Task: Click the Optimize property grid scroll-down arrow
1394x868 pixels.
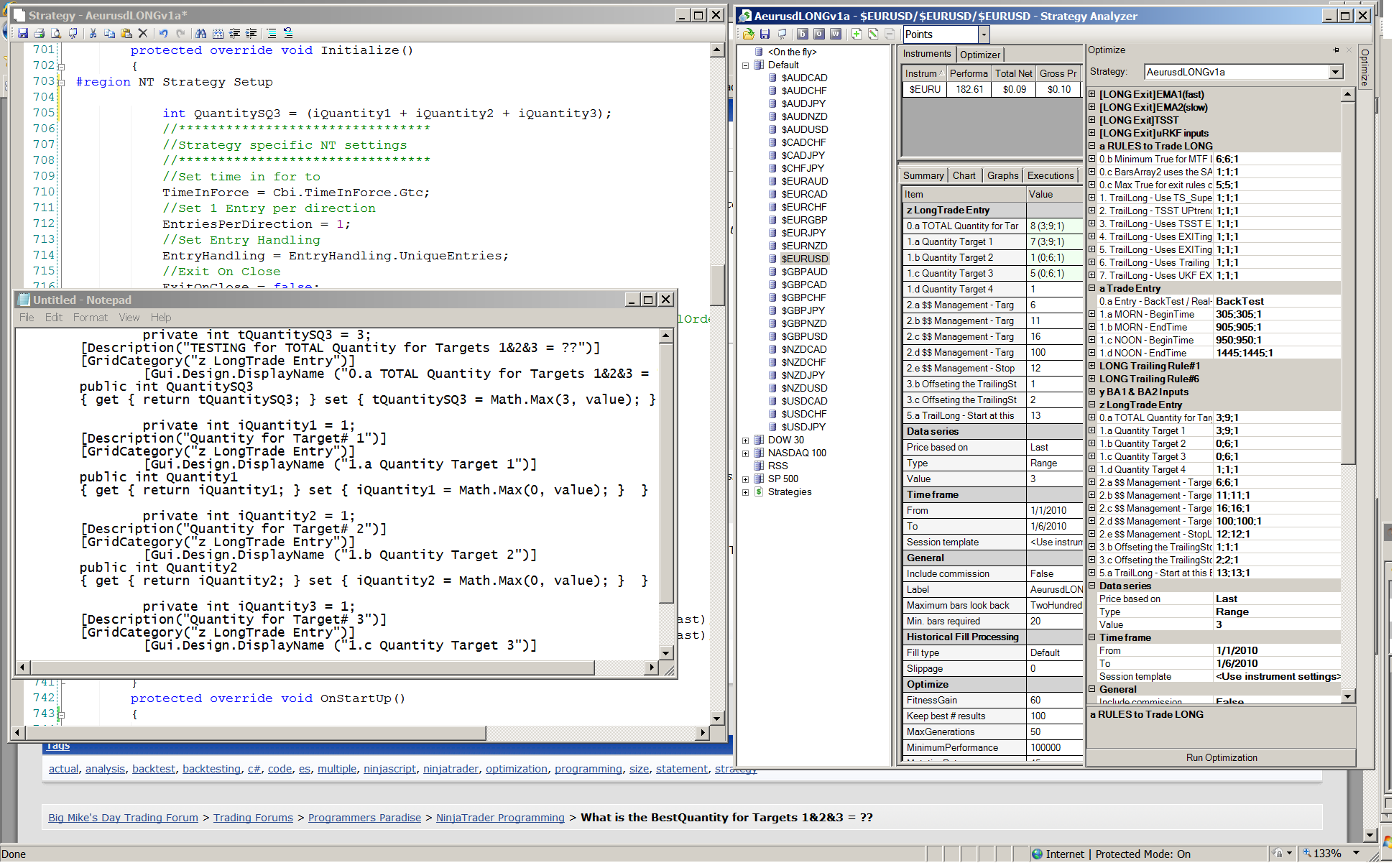Action: pyautogui.click(x=1348, y=696)
